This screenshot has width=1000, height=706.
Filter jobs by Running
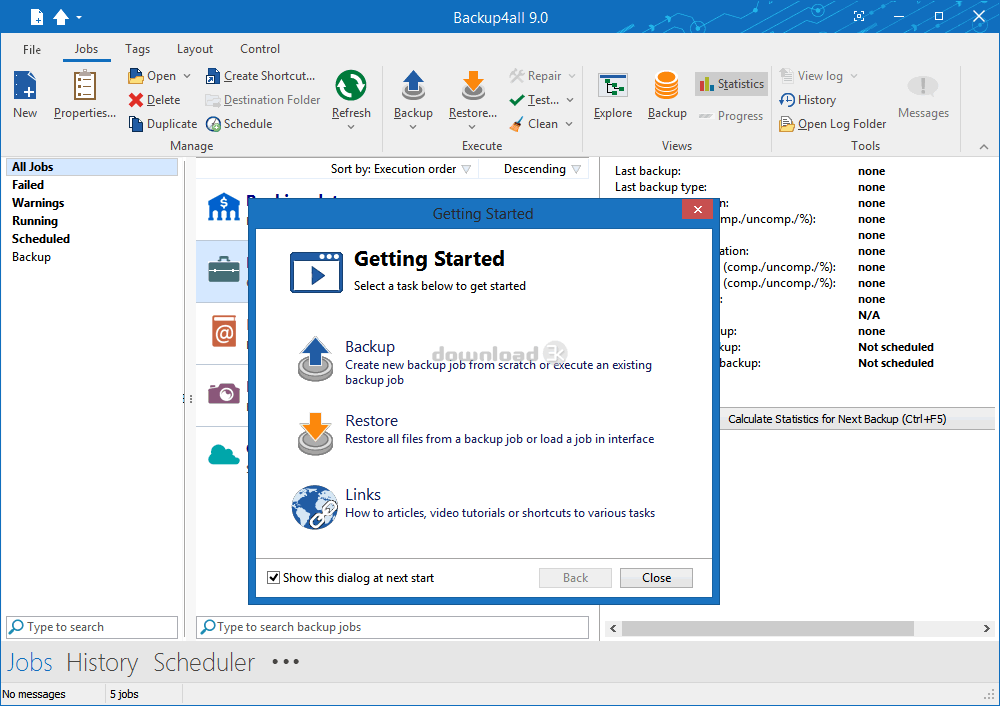pos(35,221)
